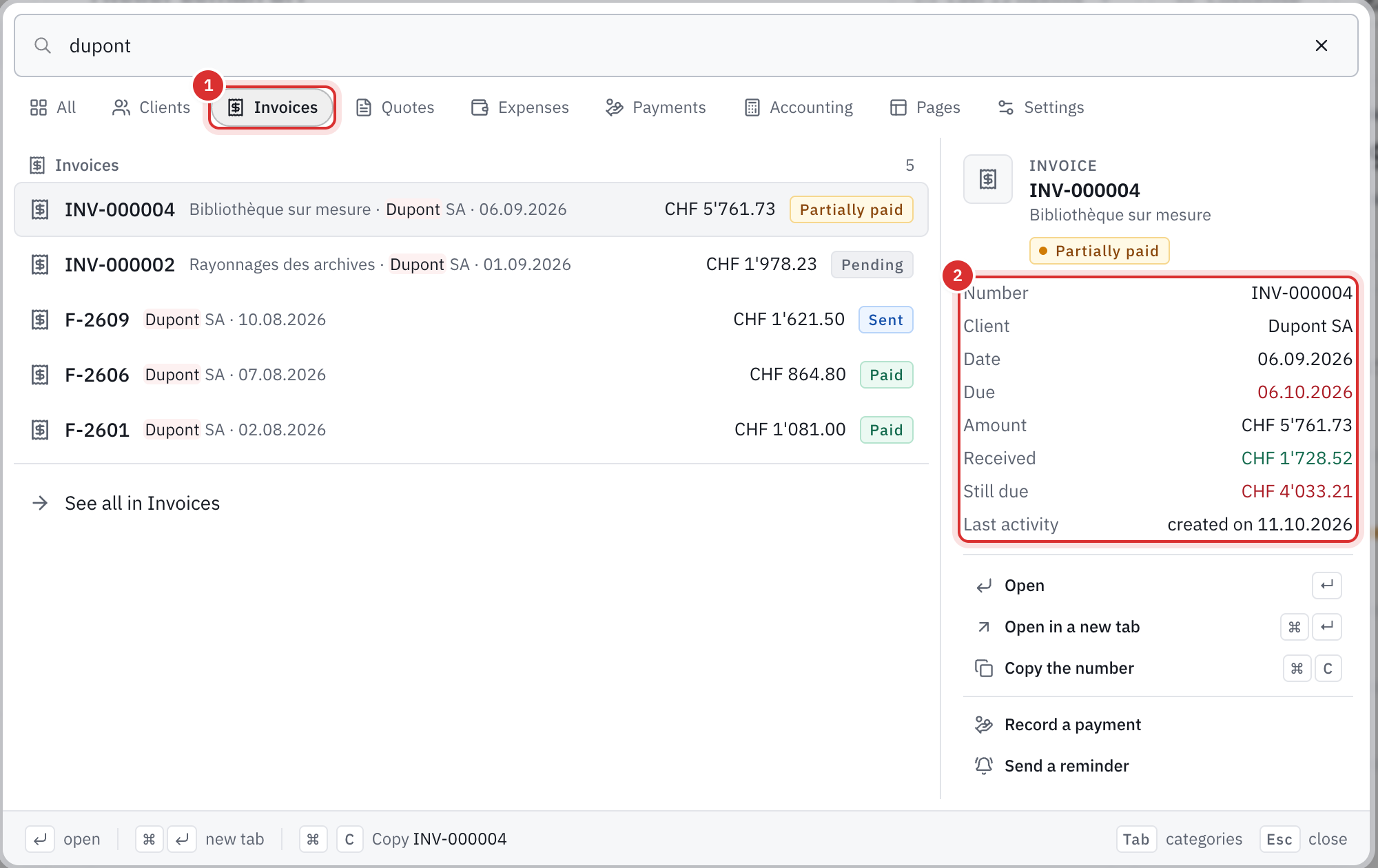Screen dimensions: 1378x868
Task: Switch to the All category tab
Action: 53,107
